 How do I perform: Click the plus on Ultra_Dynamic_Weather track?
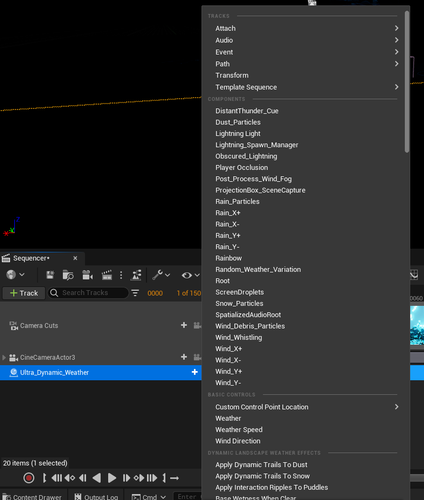pos(195,372)
